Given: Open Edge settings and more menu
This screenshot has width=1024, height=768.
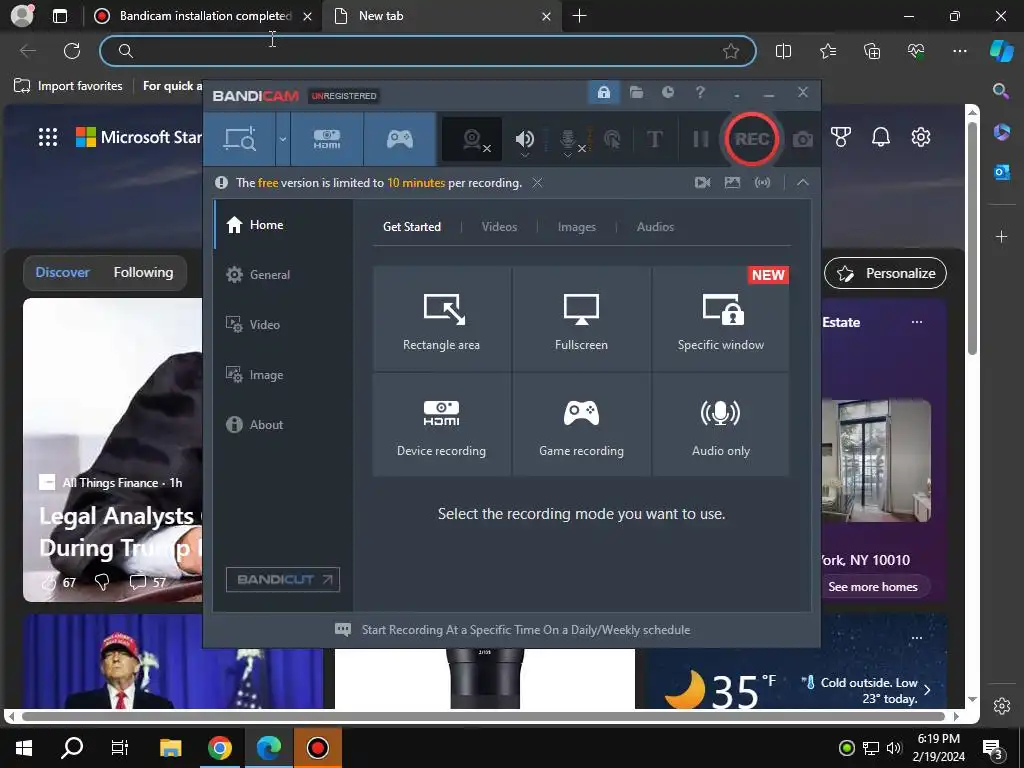Looking at the screenshot, I should (959, 51).
